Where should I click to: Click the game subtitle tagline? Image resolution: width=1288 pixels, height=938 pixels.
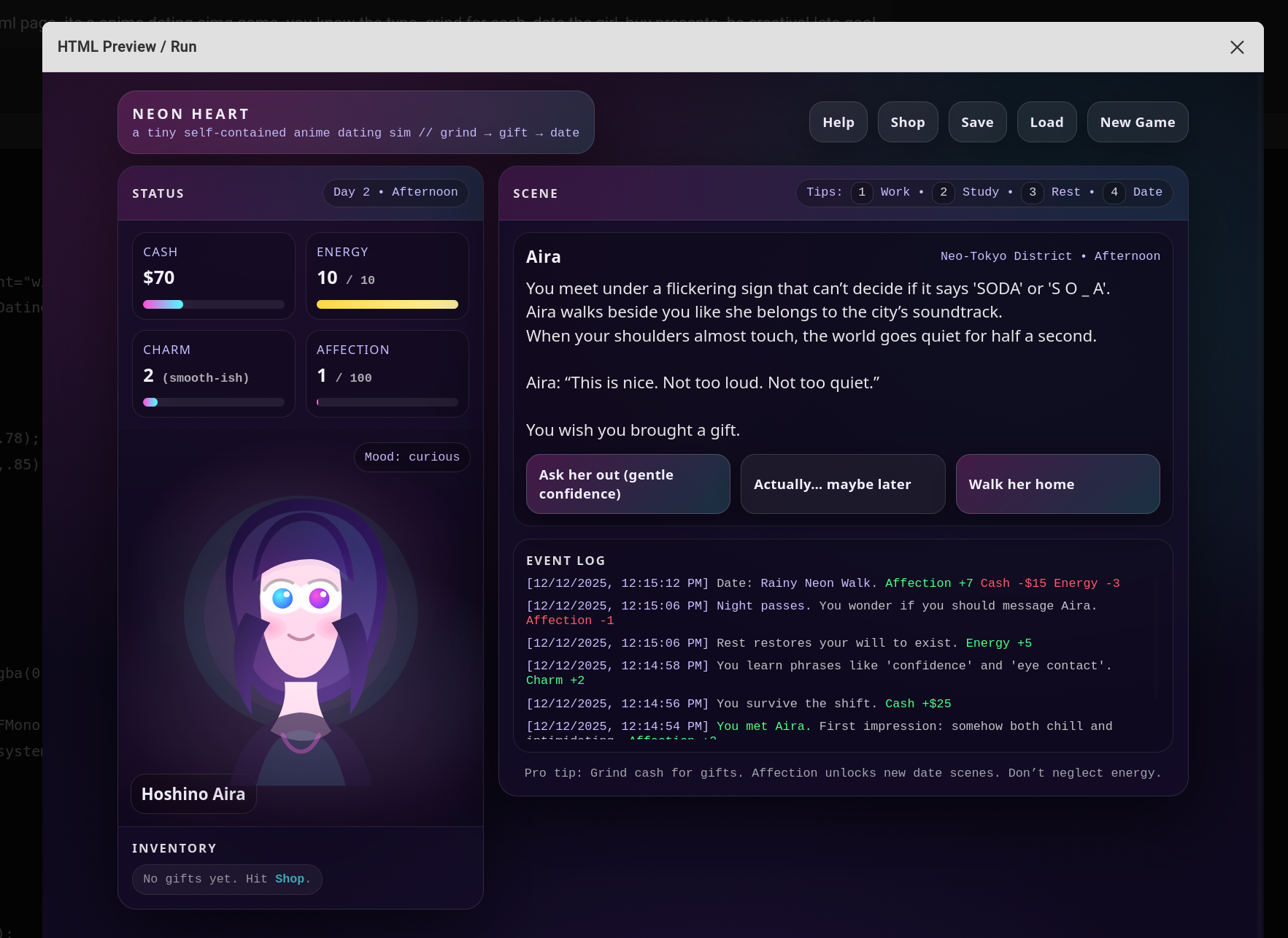coord(356,133)
